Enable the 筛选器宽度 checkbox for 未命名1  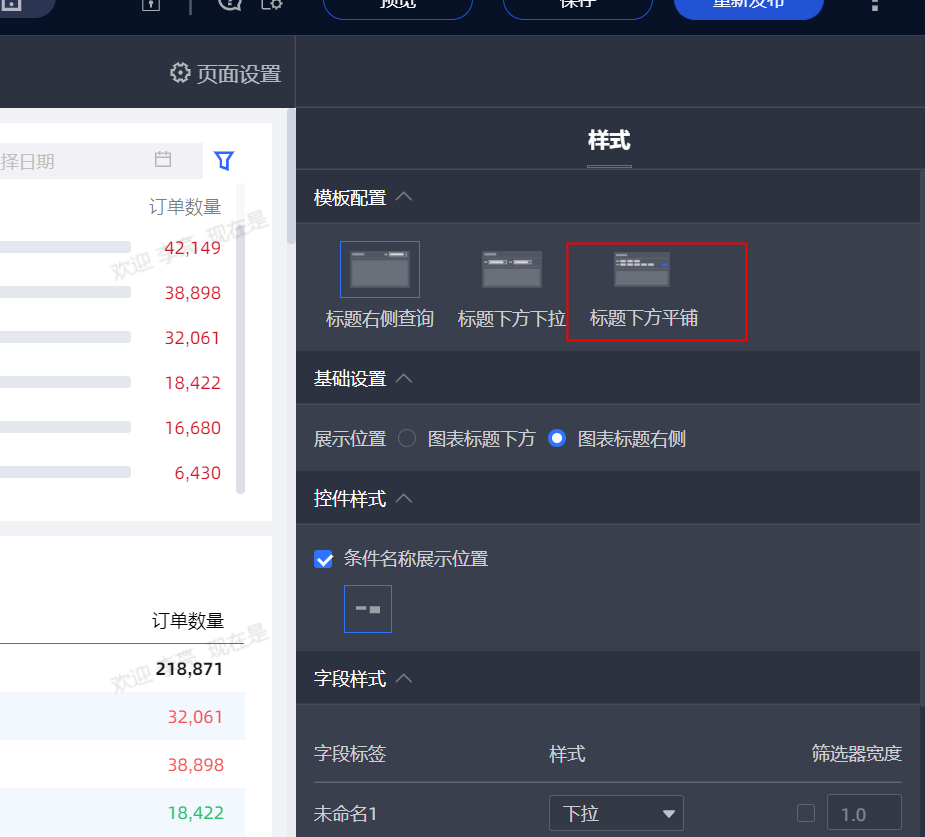click(x=806, y=813)
